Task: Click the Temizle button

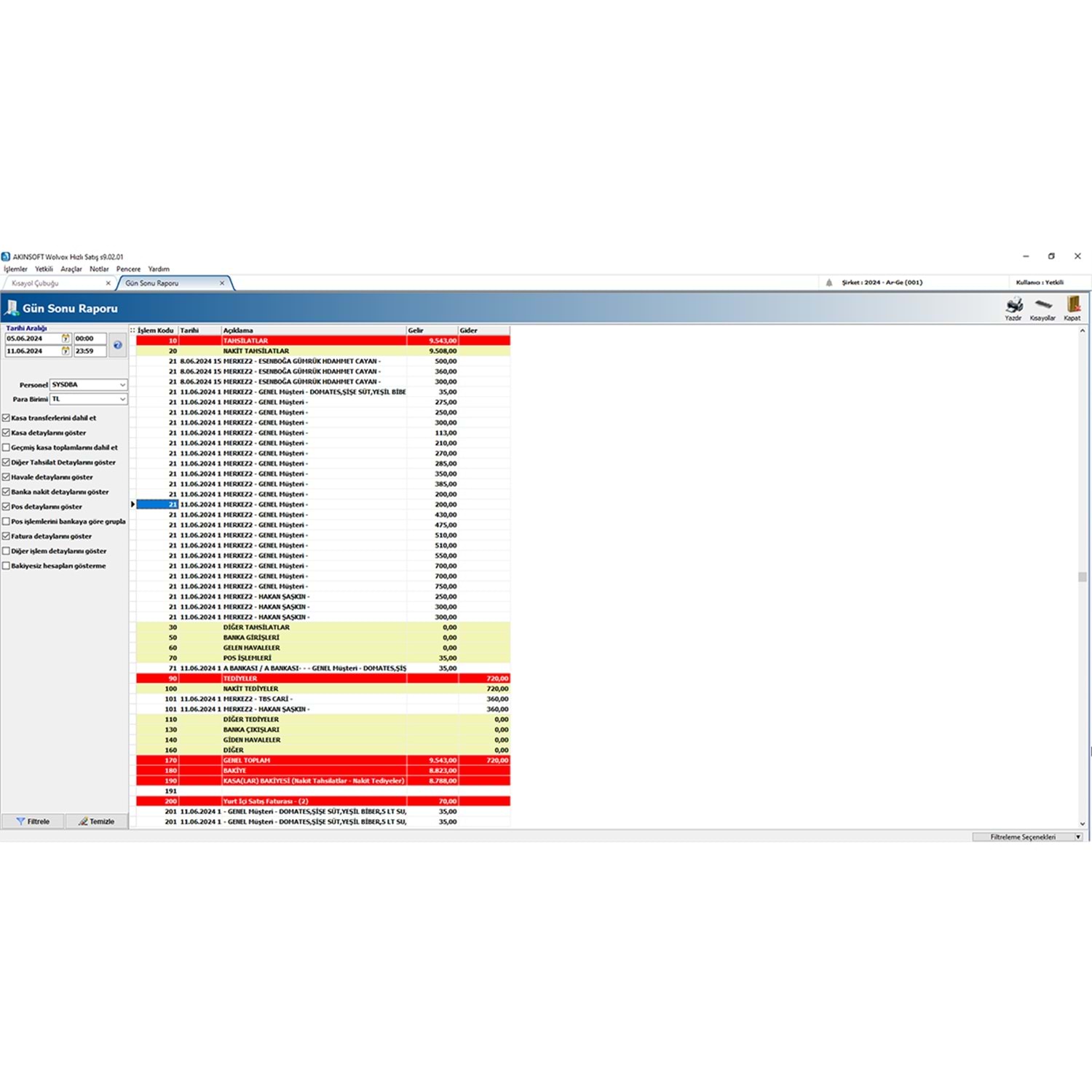Action: tap(97, 821)
